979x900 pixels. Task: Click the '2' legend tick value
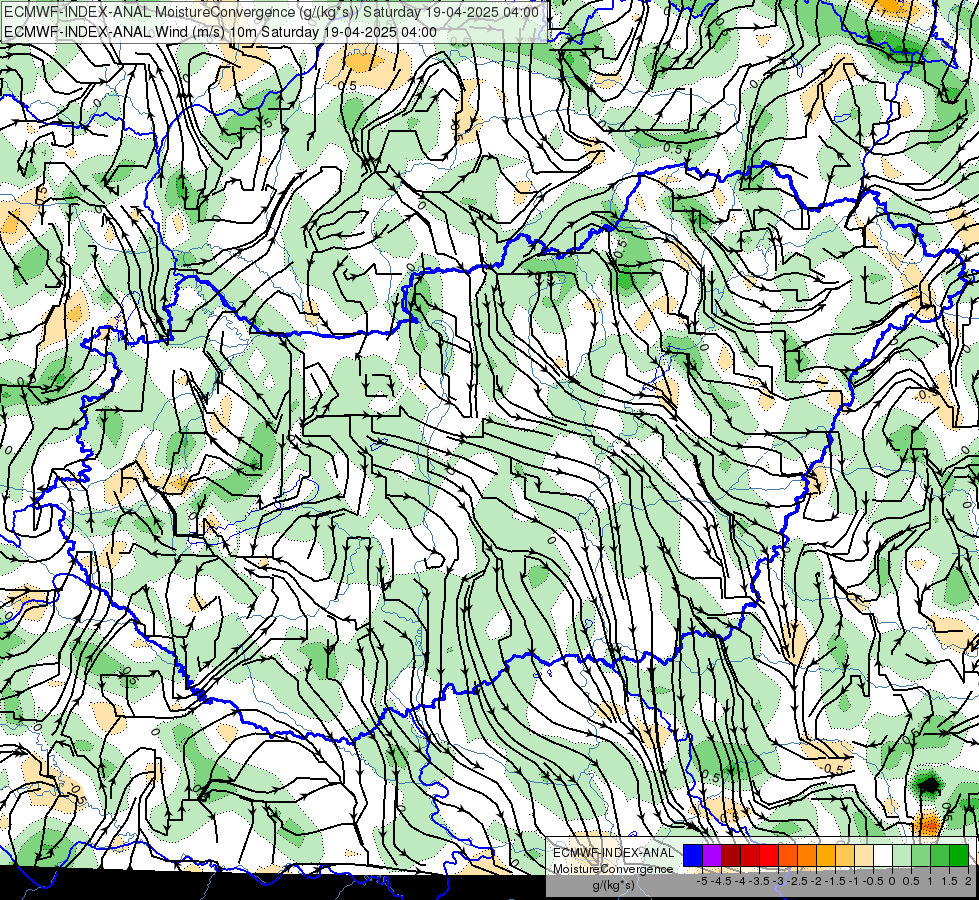point(968,881)
